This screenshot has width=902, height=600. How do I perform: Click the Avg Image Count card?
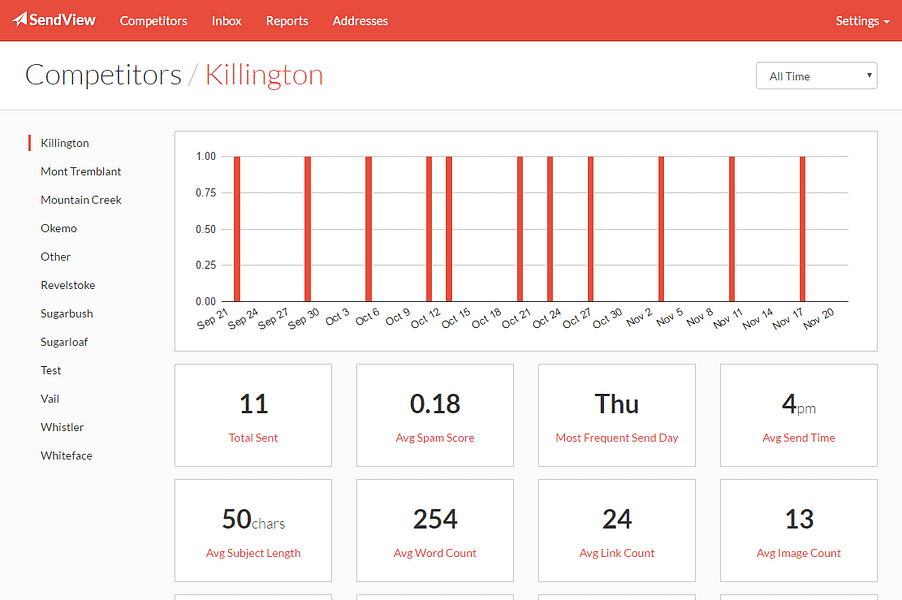click(x=798, y=530)
